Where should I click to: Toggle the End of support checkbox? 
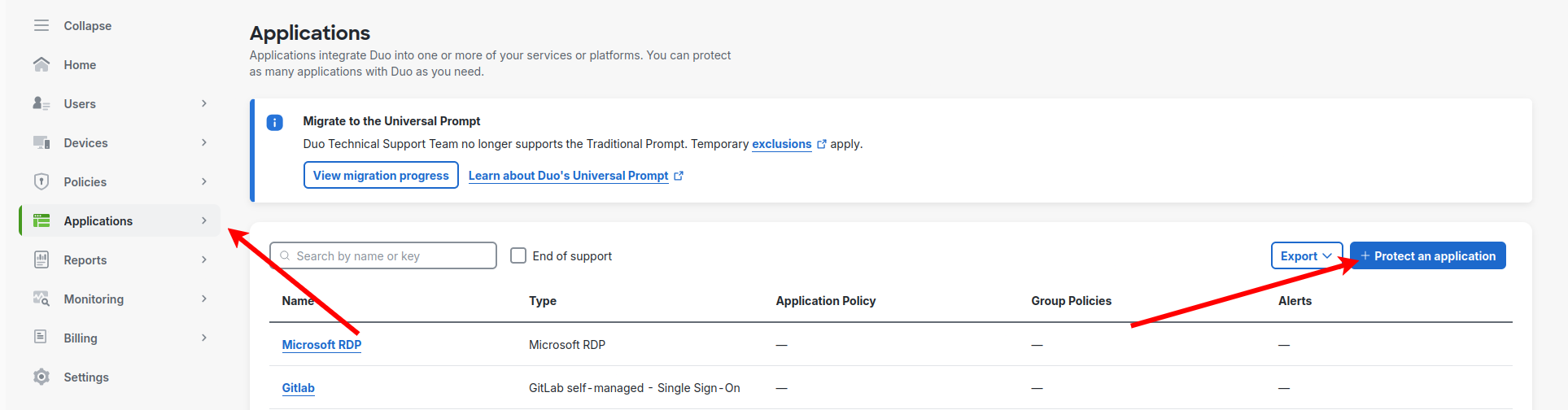click(518, 255)
